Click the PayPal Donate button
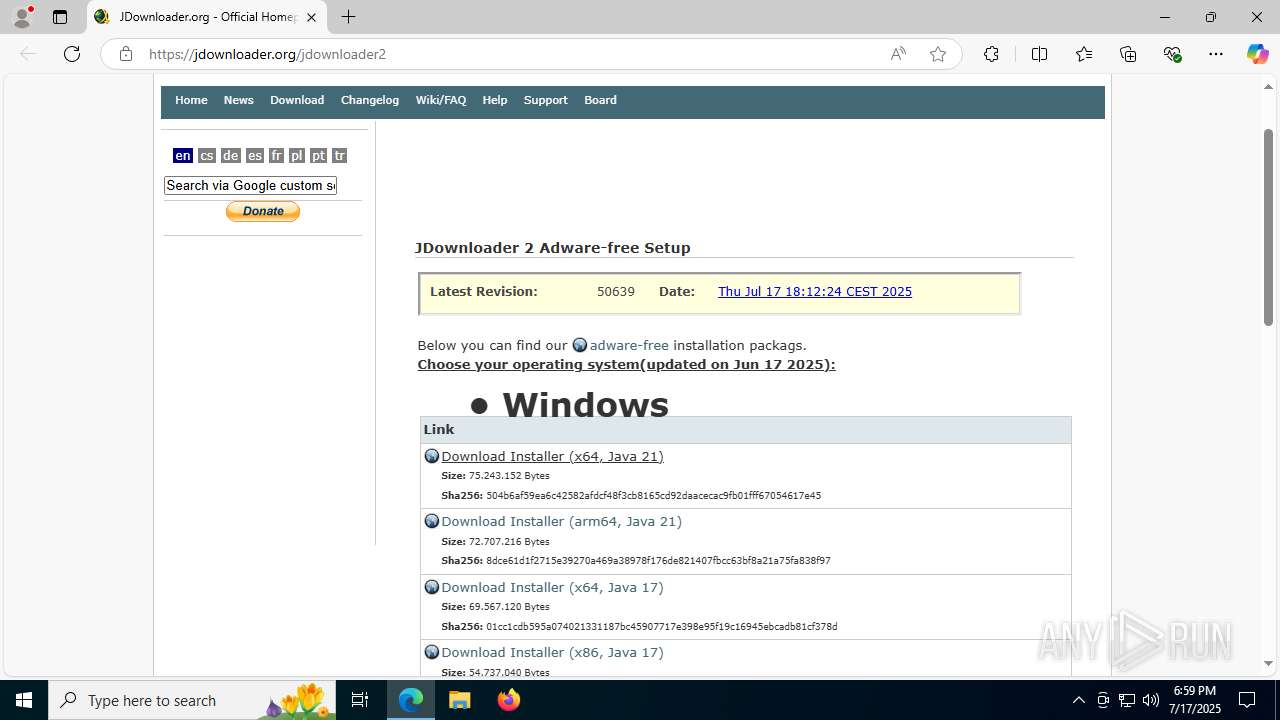Viewport: 1280px width, 720px height. [x=263, y=211]
